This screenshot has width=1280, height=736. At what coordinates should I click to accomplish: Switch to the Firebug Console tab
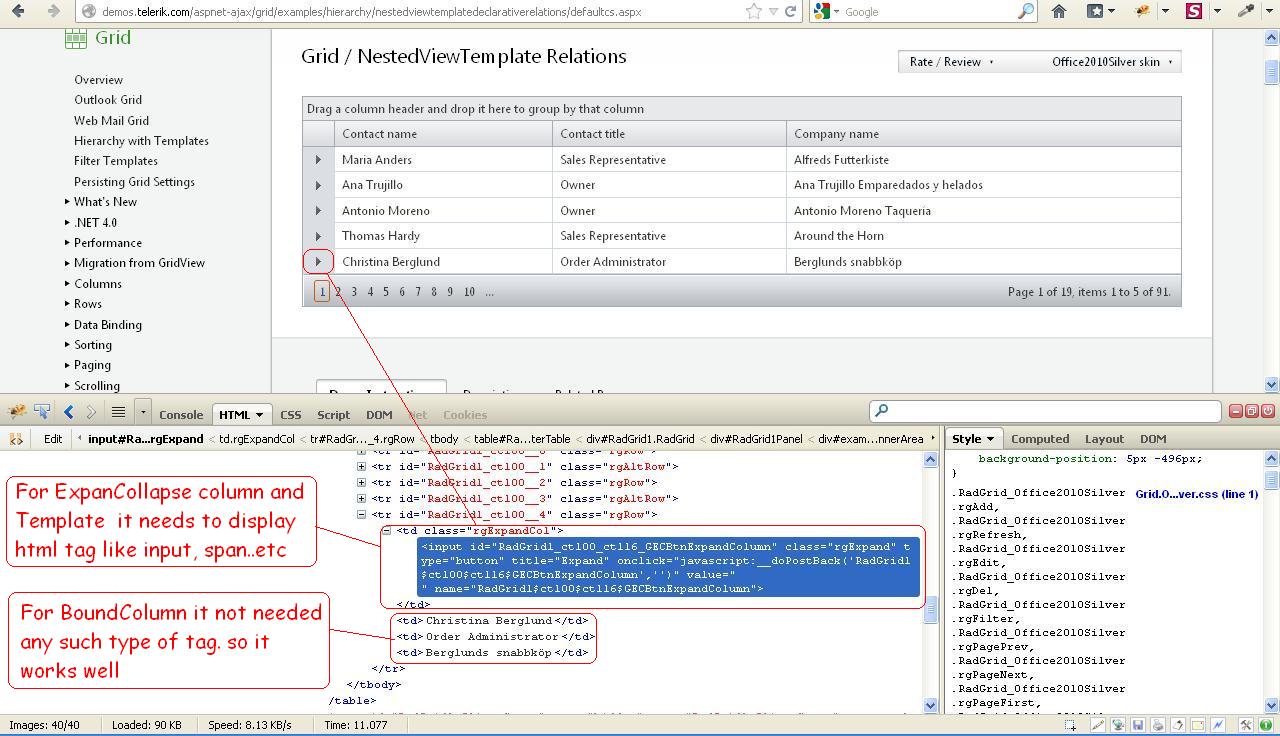click(x=181, y=414)
